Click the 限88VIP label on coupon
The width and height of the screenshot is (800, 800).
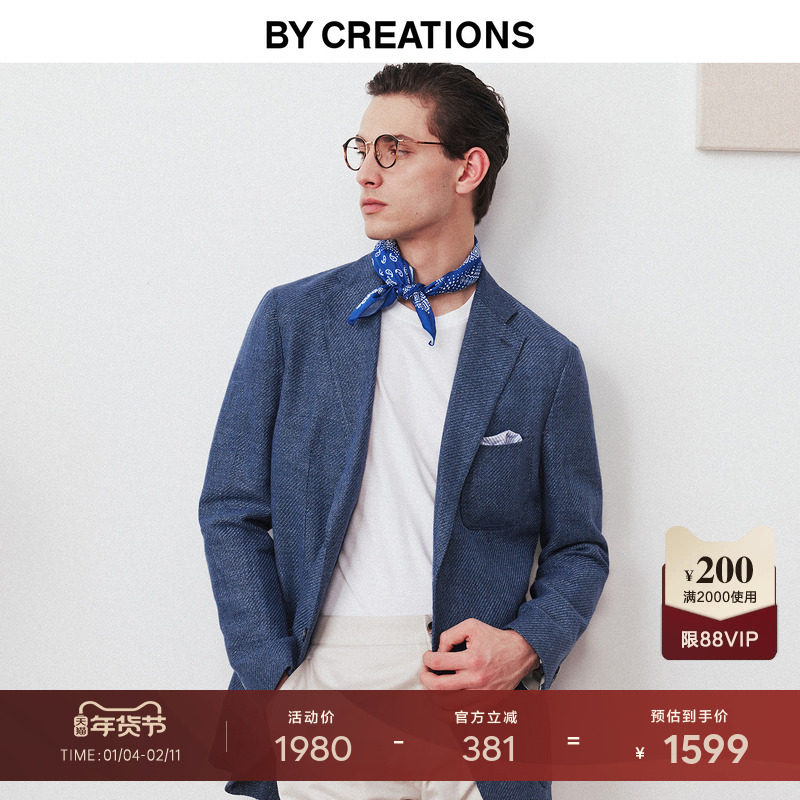coord(719,639)
